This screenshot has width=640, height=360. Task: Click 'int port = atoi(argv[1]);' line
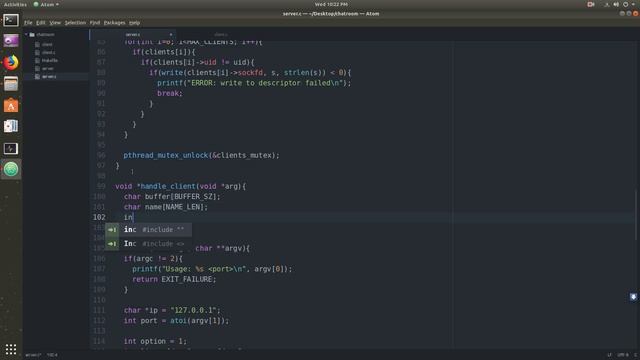177,321
